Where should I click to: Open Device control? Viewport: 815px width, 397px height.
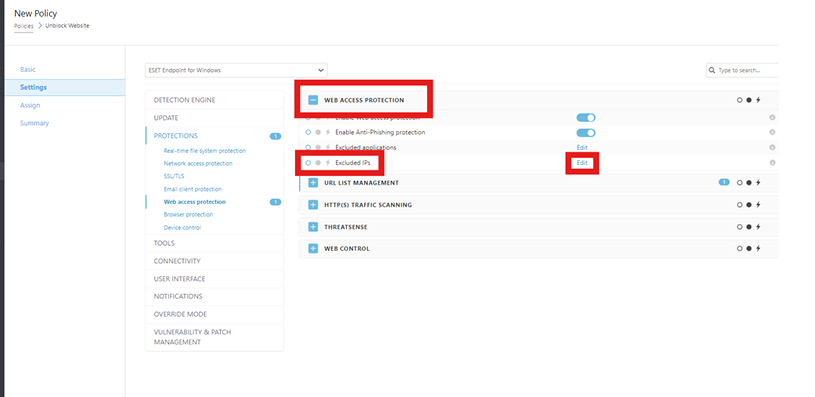[x=182, y=228]
